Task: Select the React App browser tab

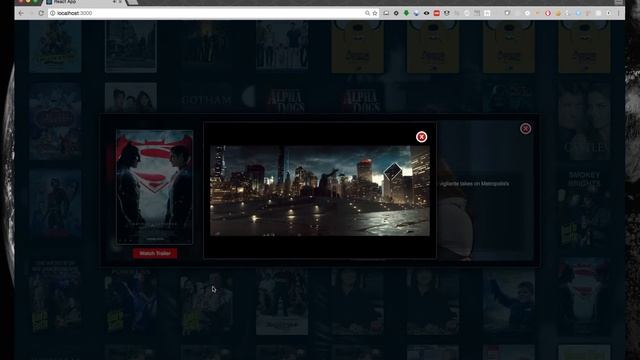Action: click(x=84, y=2)
